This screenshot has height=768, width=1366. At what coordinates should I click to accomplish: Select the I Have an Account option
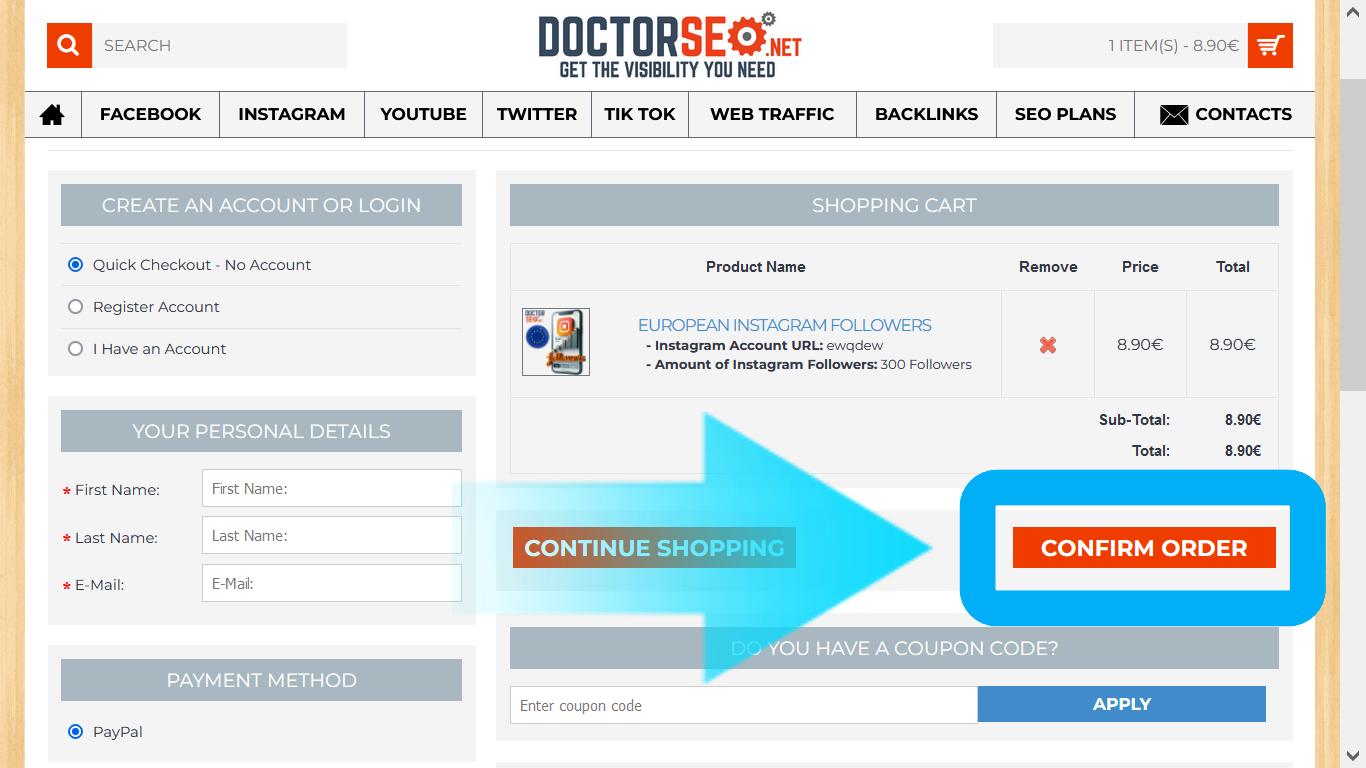(x=75, y=349)
